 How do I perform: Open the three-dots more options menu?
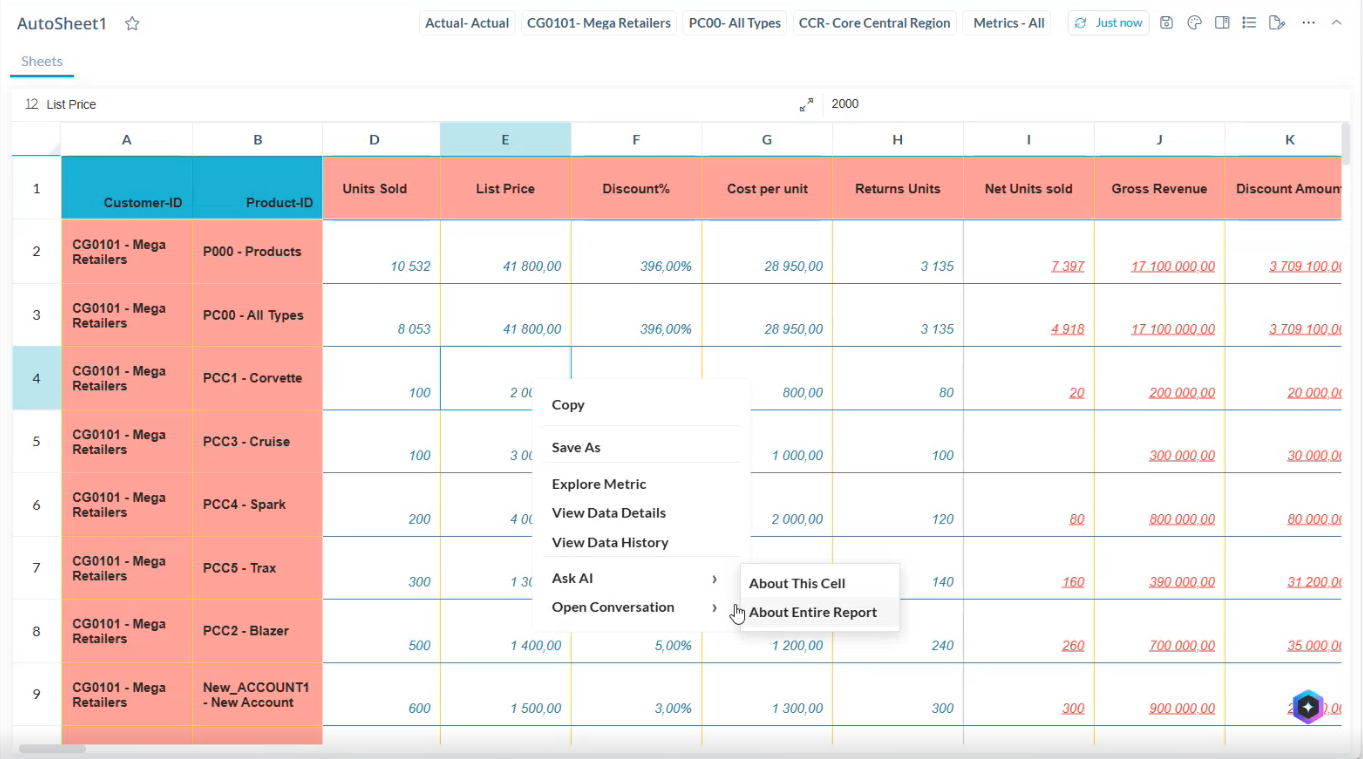[x=1308, y=23]
